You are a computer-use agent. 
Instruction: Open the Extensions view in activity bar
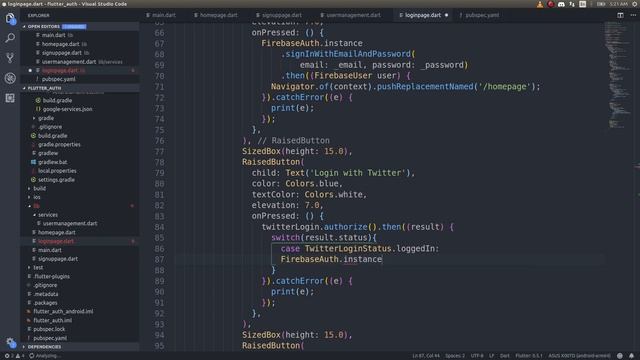point(10,98)
